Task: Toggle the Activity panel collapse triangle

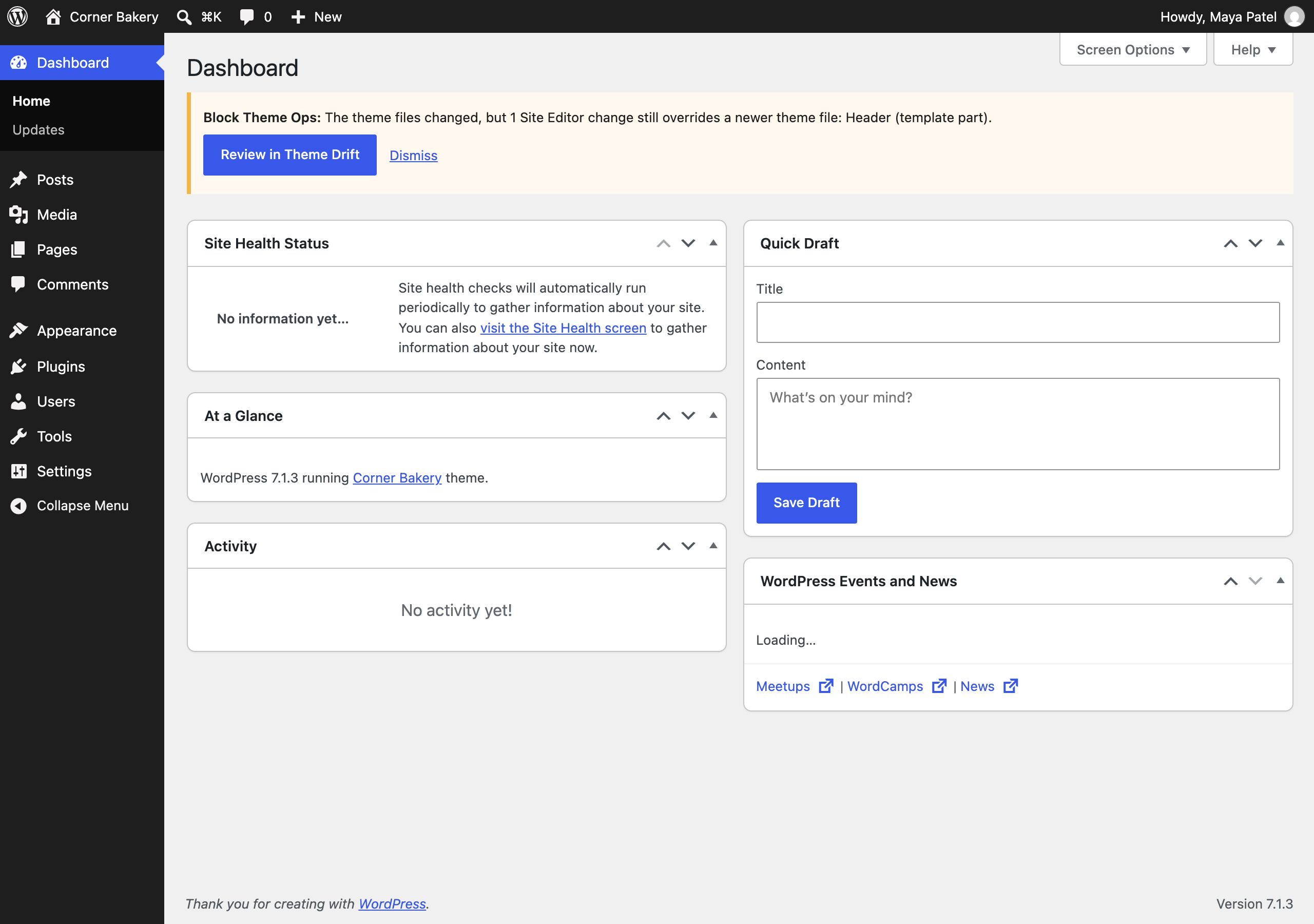Action: coord(713,546)
